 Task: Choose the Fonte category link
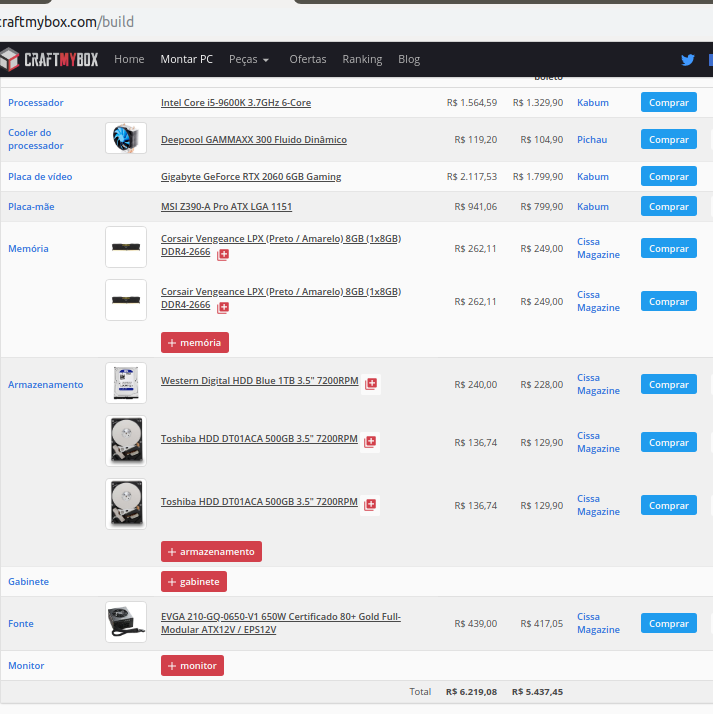pos(21,623)
